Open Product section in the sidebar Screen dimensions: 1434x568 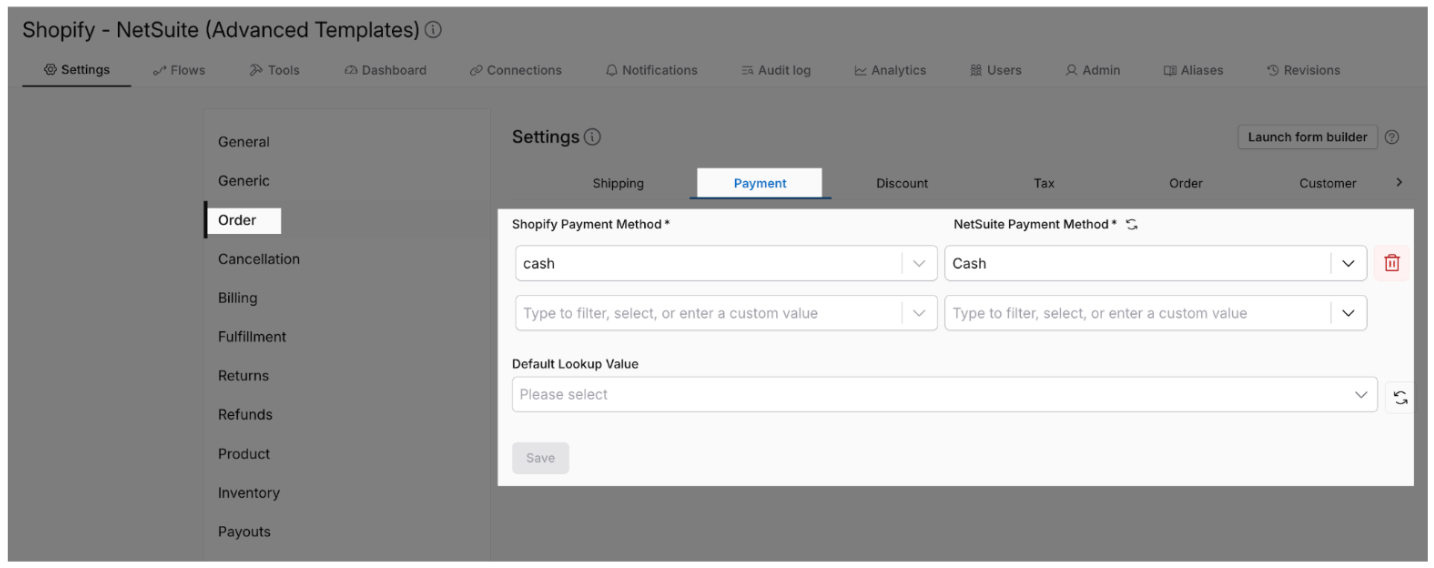click(x=244, y=454)
